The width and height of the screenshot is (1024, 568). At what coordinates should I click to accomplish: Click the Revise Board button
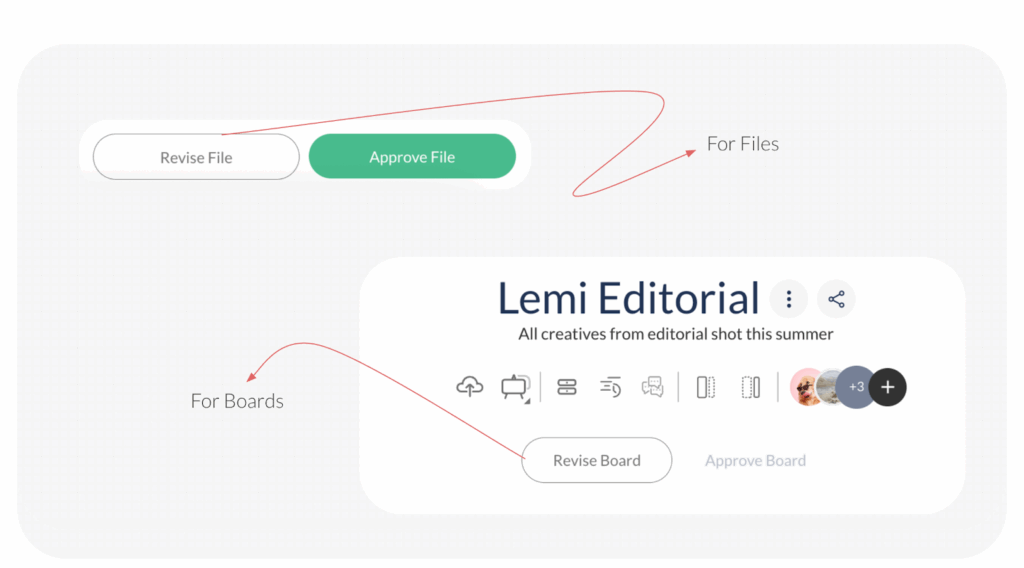click(597, 460)
